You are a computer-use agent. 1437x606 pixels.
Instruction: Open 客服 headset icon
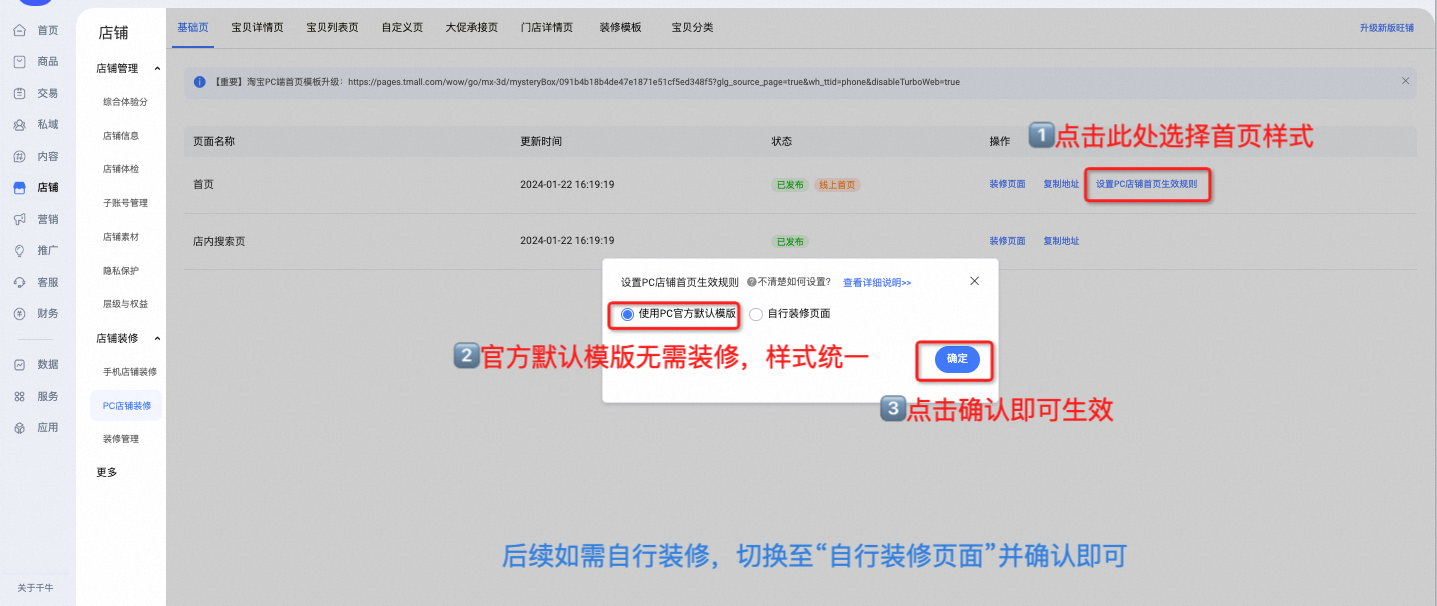[20, 282]
